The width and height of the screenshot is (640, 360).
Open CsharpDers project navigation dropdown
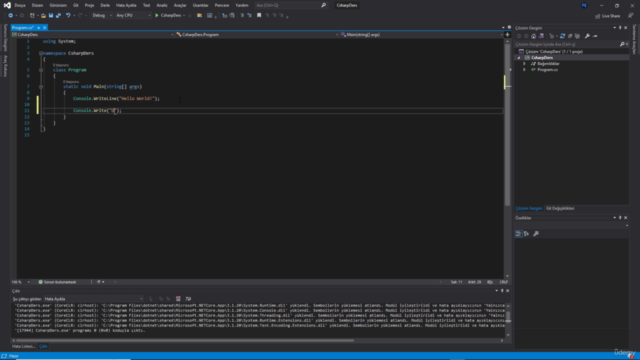(93, 35)
